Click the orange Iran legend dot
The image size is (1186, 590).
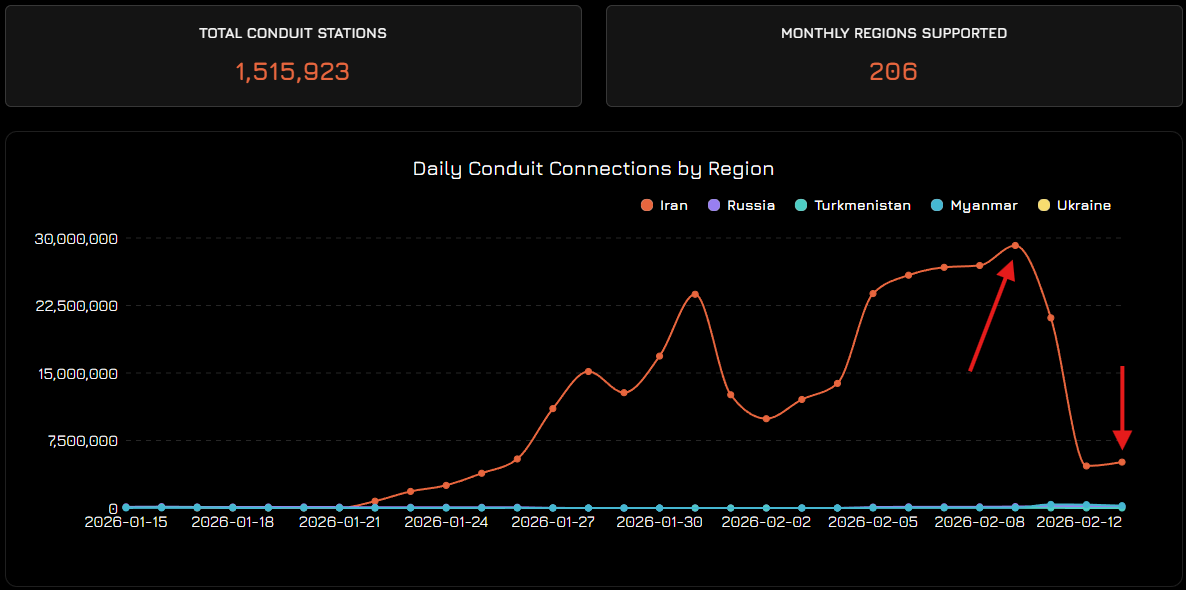(x=647, y=205)
